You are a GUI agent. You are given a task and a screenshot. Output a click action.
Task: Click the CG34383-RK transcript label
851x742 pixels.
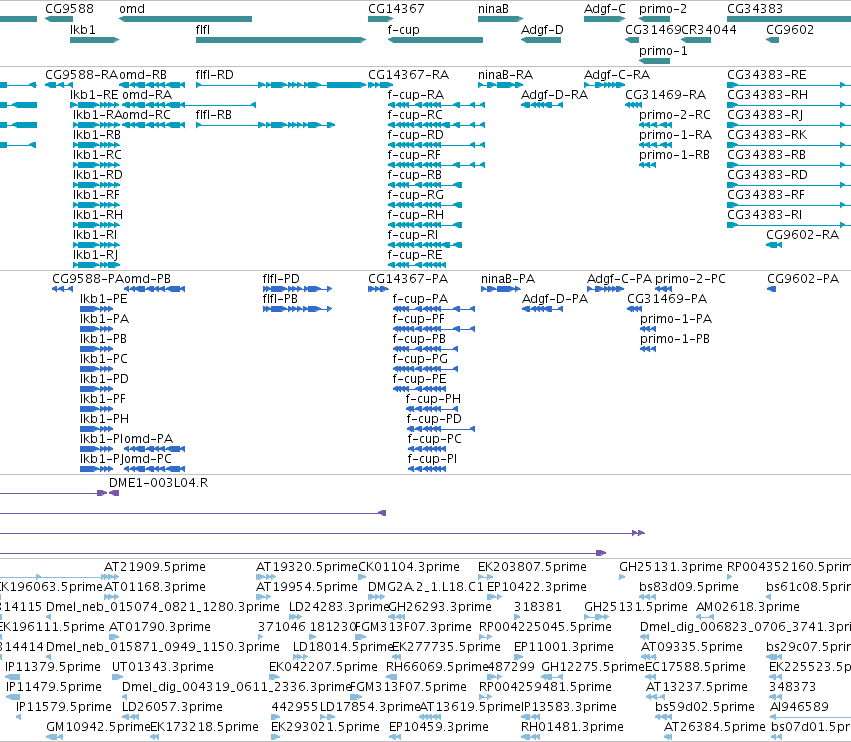click(x=767, y=135)
